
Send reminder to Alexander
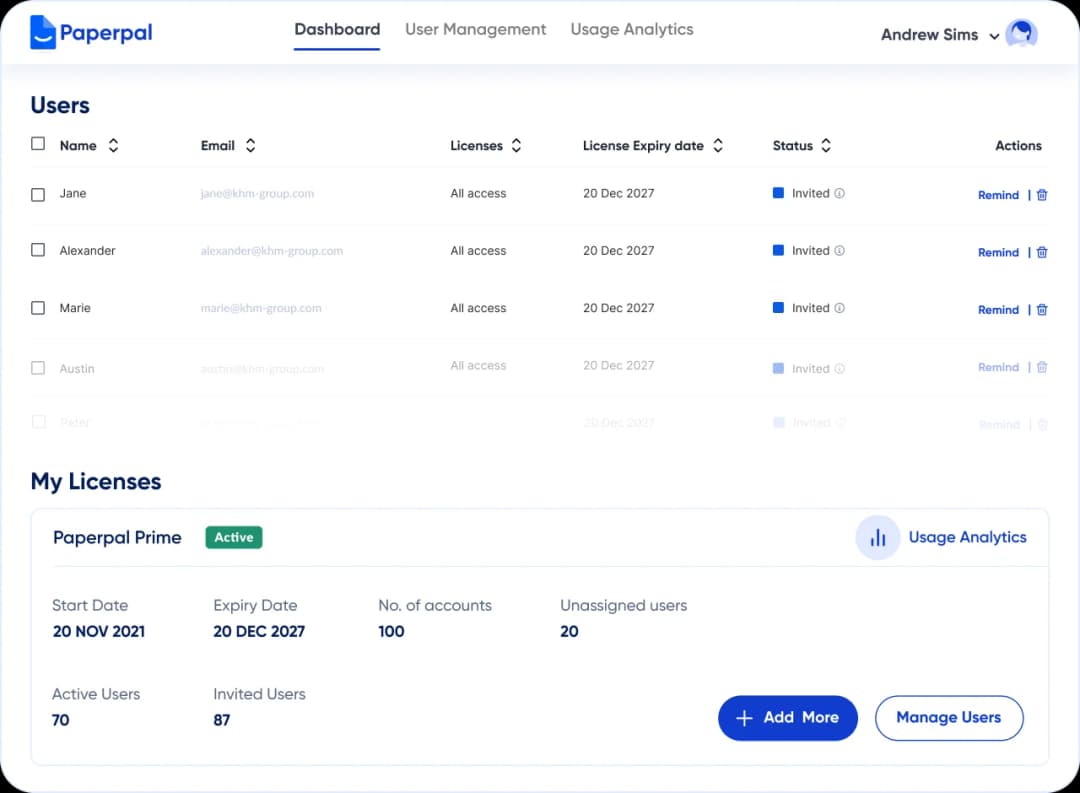(998, 252)
